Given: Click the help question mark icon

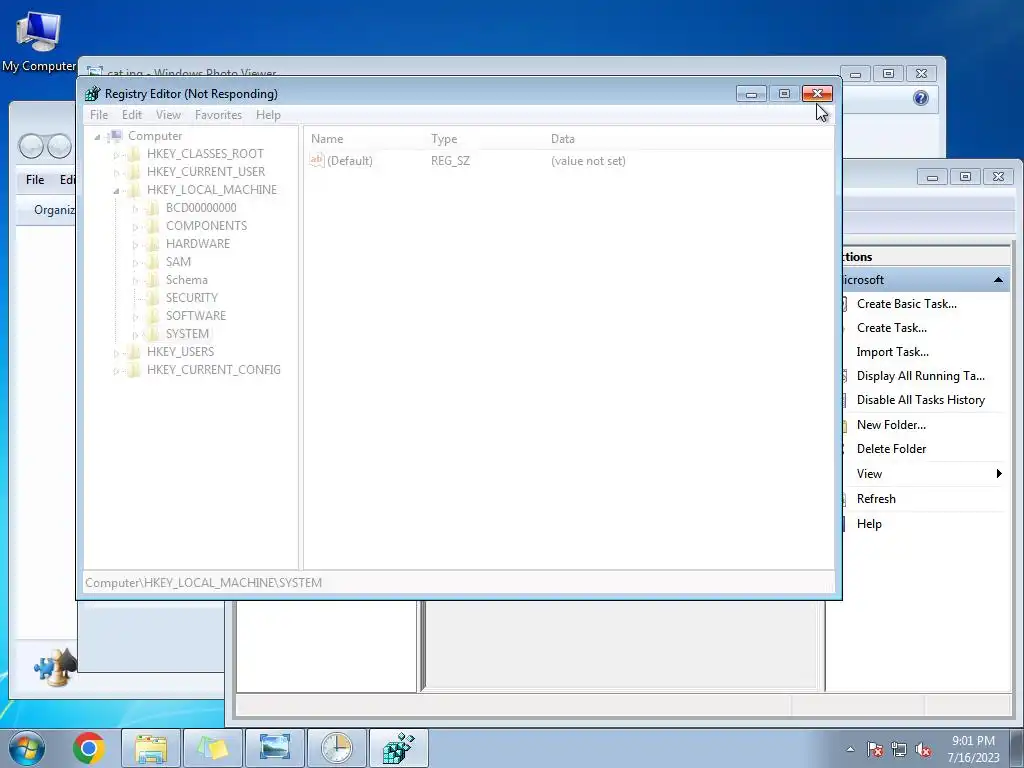Looking at the screenshot, I should tap(921, 98).
